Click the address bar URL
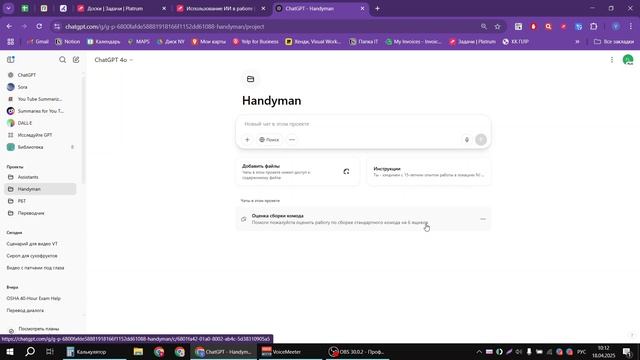The image size is (640, 360). coord(165,27)
